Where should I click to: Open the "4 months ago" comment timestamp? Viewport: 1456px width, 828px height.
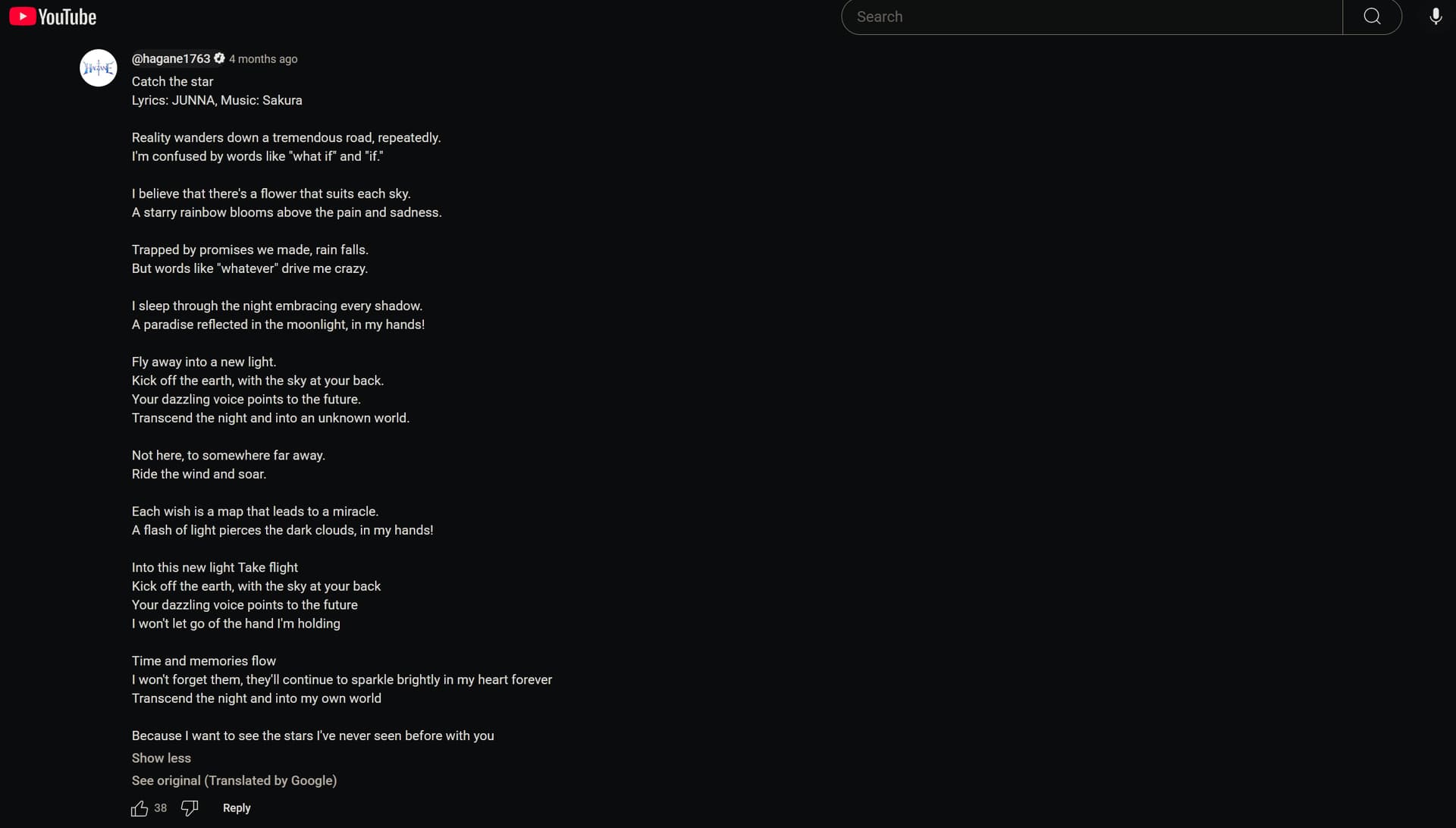pos(263,59)
